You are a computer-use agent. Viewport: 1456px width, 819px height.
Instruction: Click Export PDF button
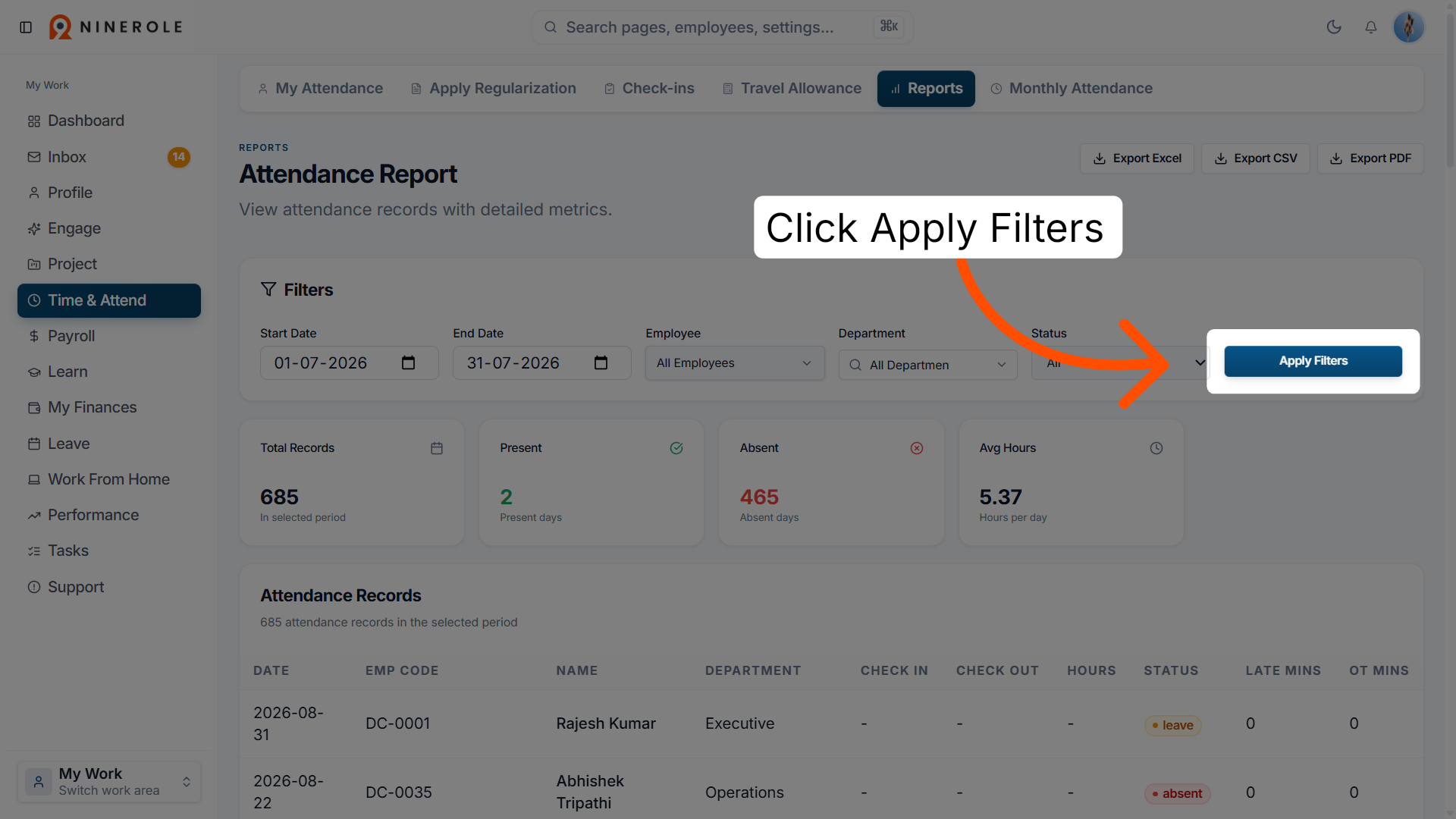1370,158
